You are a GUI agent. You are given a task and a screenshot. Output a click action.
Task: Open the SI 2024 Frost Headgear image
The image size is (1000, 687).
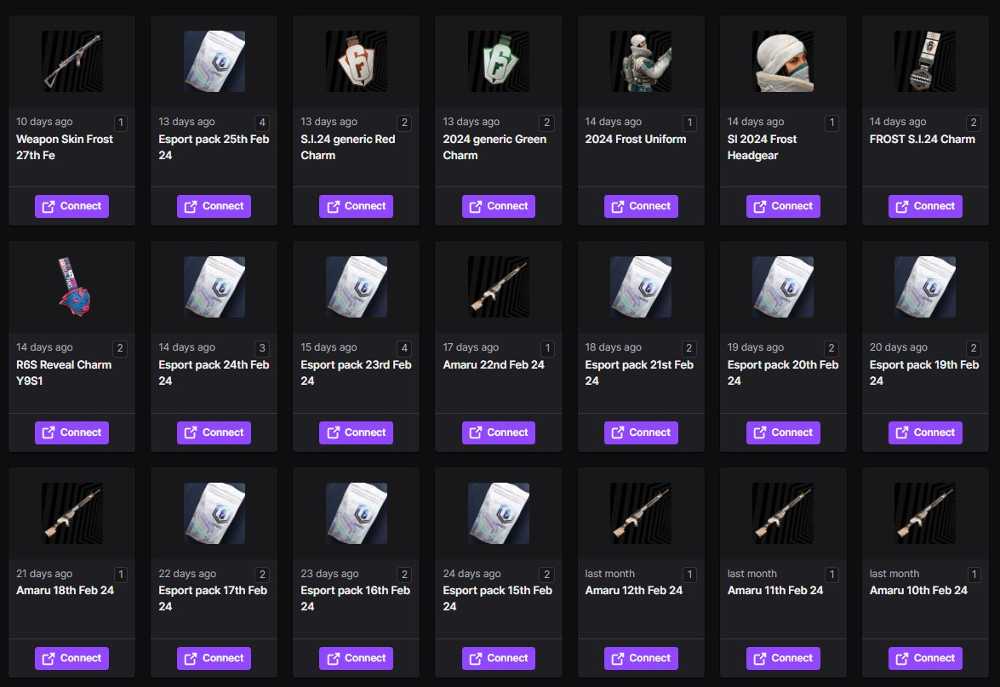pos(783,62)
